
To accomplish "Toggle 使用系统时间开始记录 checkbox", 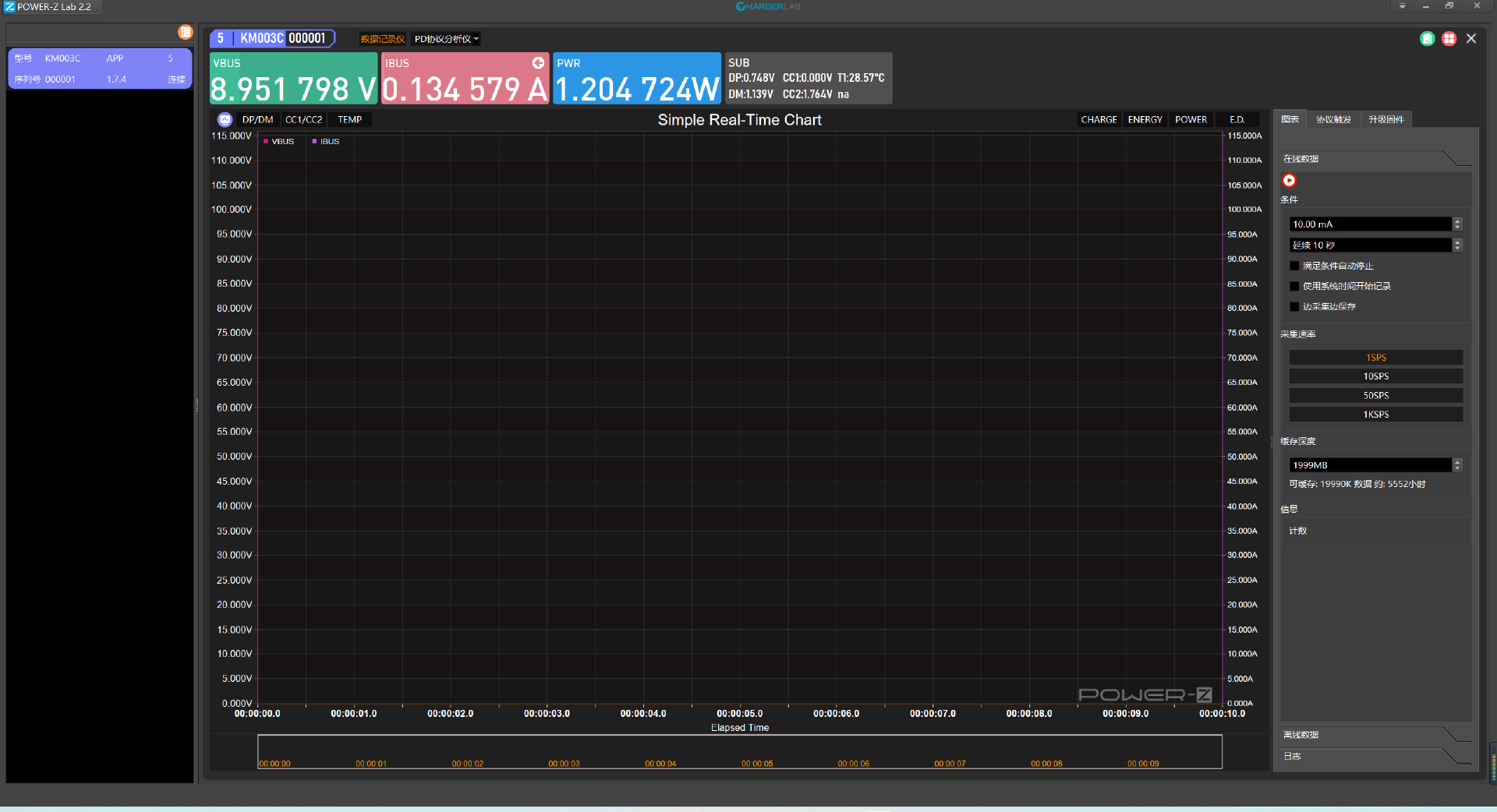I will coord(1295,287).
